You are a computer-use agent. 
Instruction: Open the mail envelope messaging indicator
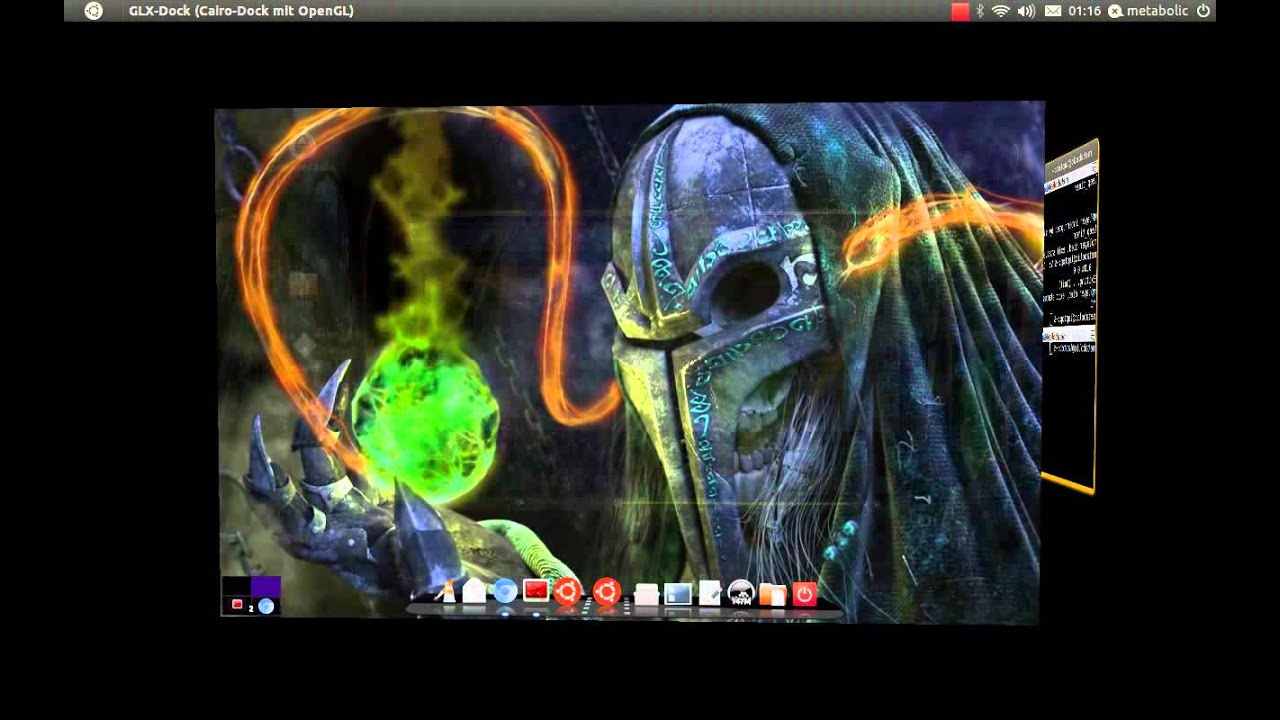pos(1053,11)
